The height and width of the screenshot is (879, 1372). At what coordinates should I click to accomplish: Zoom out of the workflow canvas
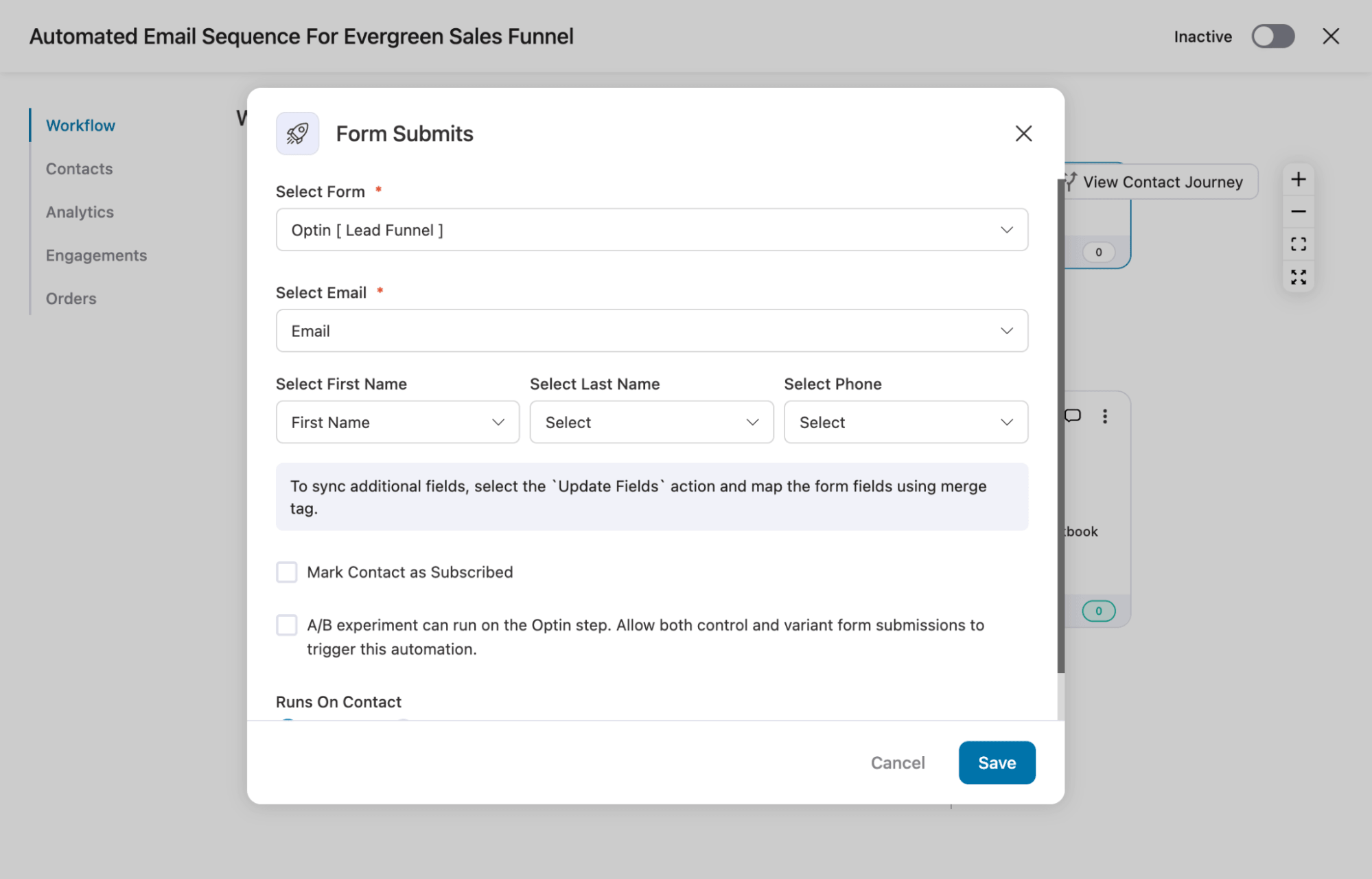1298,211
